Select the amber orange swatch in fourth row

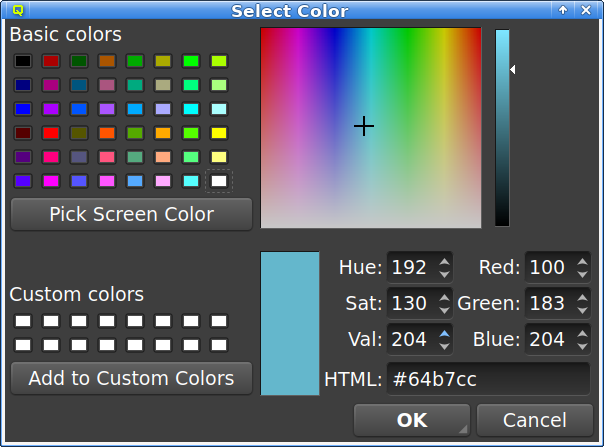point(163,133)
